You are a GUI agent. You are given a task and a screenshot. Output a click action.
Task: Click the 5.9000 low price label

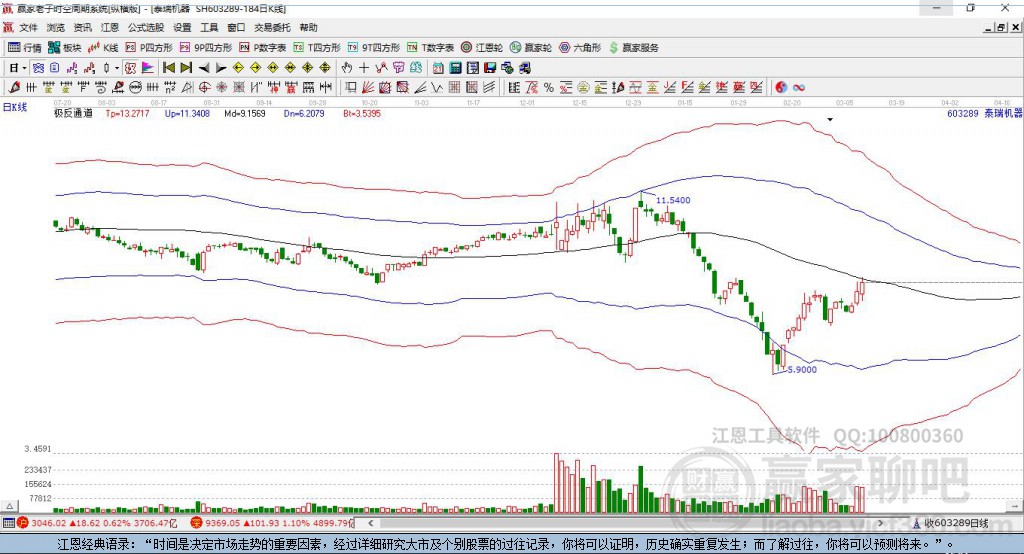point(802,370)
